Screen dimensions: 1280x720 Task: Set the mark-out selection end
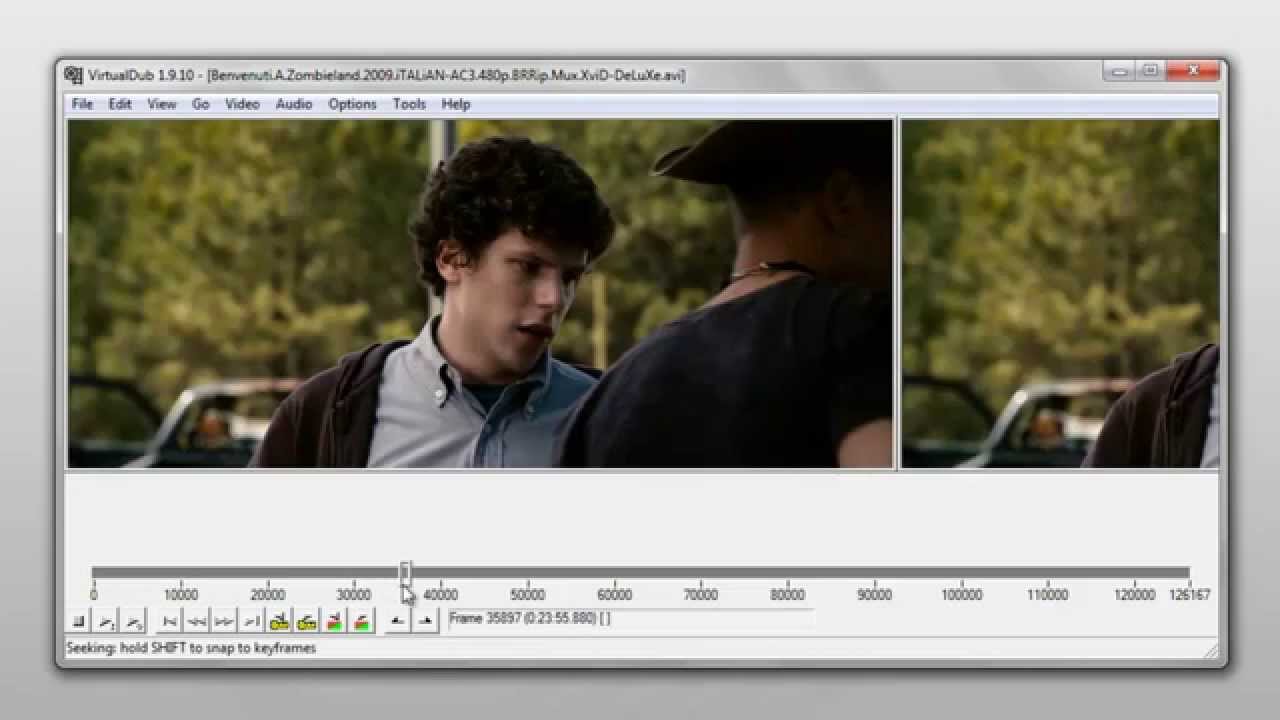[x=426, y=622]
